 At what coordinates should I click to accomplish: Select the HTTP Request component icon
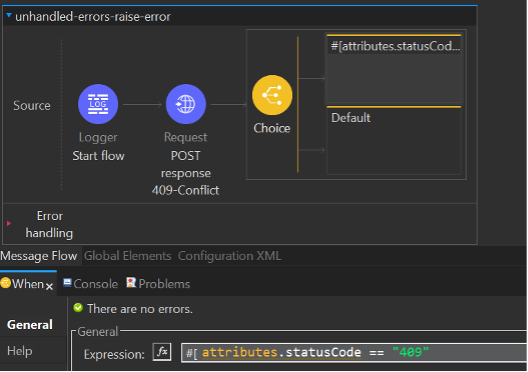186,104
